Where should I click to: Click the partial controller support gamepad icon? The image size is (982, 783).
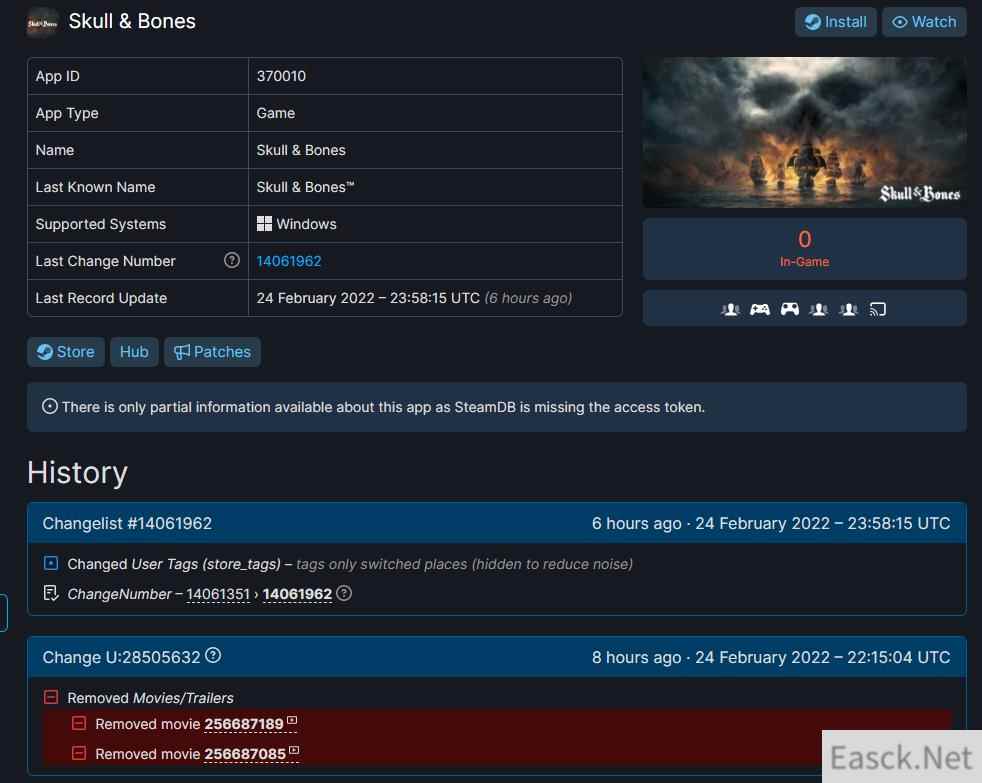760,309
